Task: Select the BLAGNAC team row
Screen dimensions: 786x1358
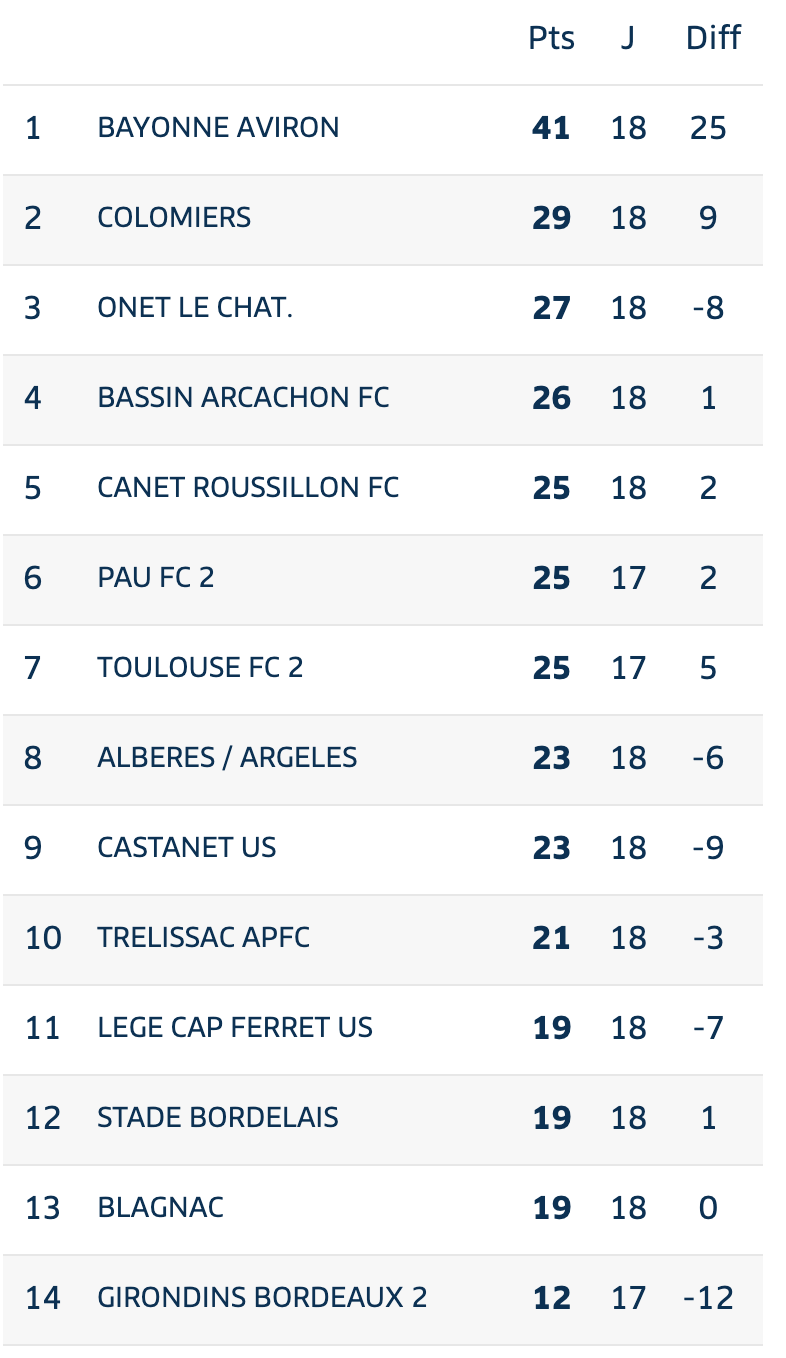Action: [x=383, y=1209]
